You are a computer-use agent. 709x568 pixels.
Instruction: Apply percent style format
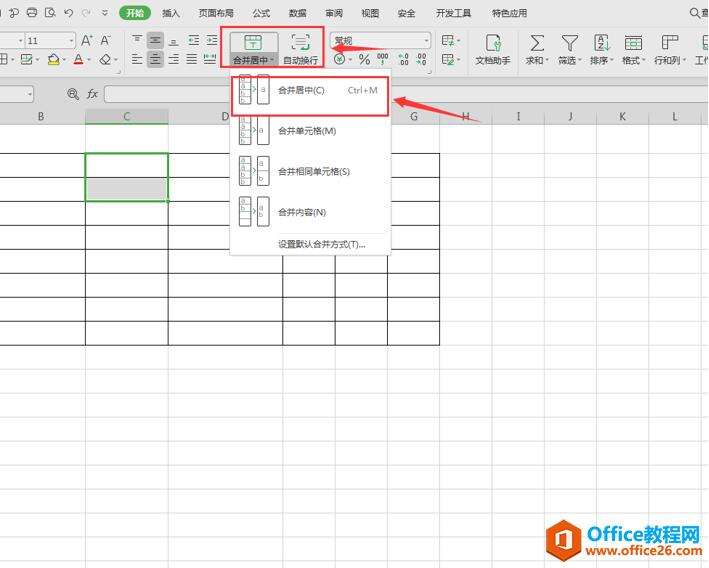click(364, 59)
